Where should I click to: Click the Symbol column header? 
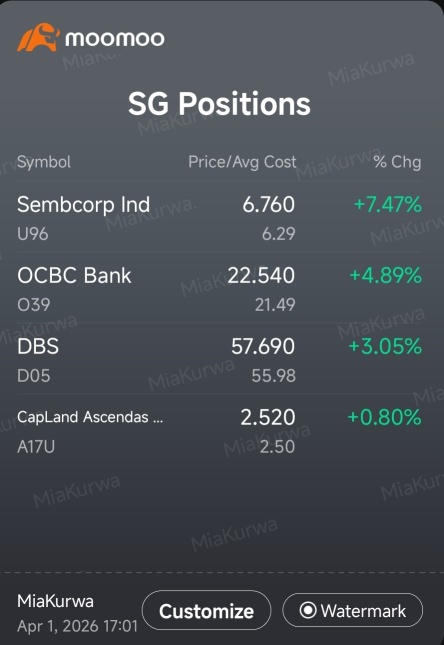[x=44, y=162]
